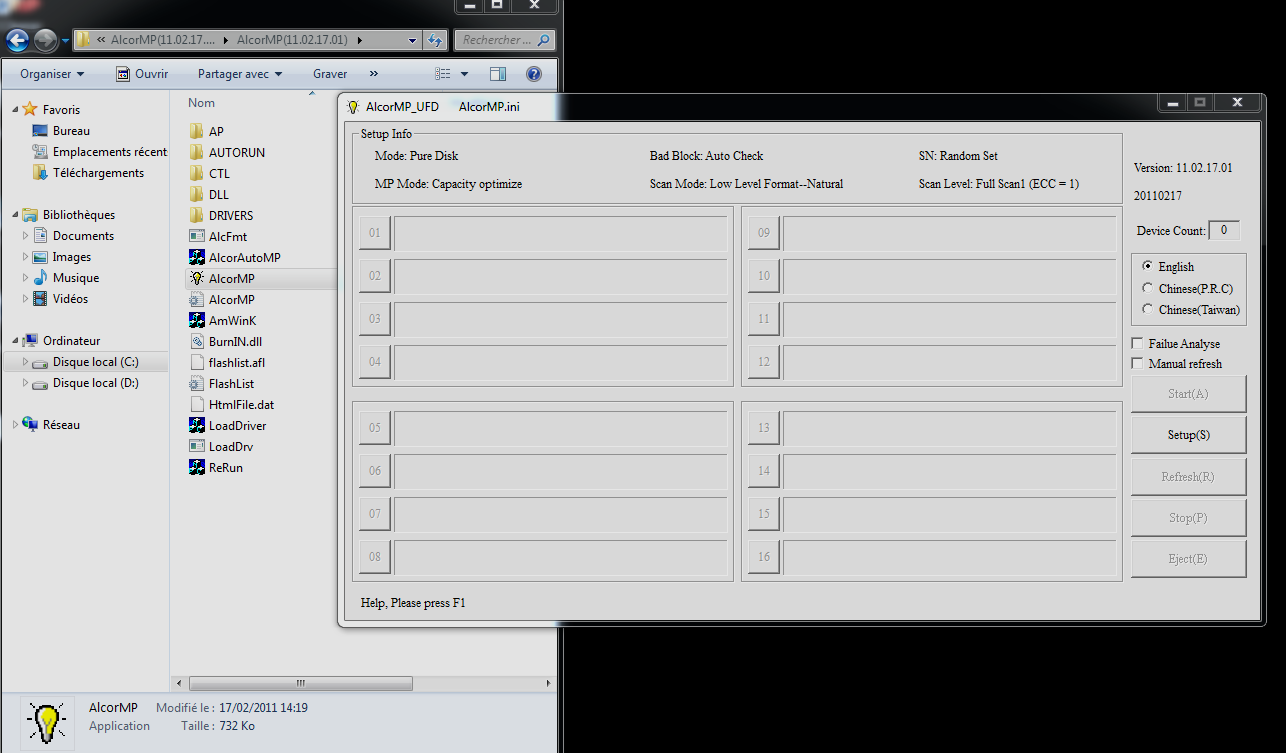Open Explorer help question mark icon
The image size is (1286, 753).
[x=534, y=74]
